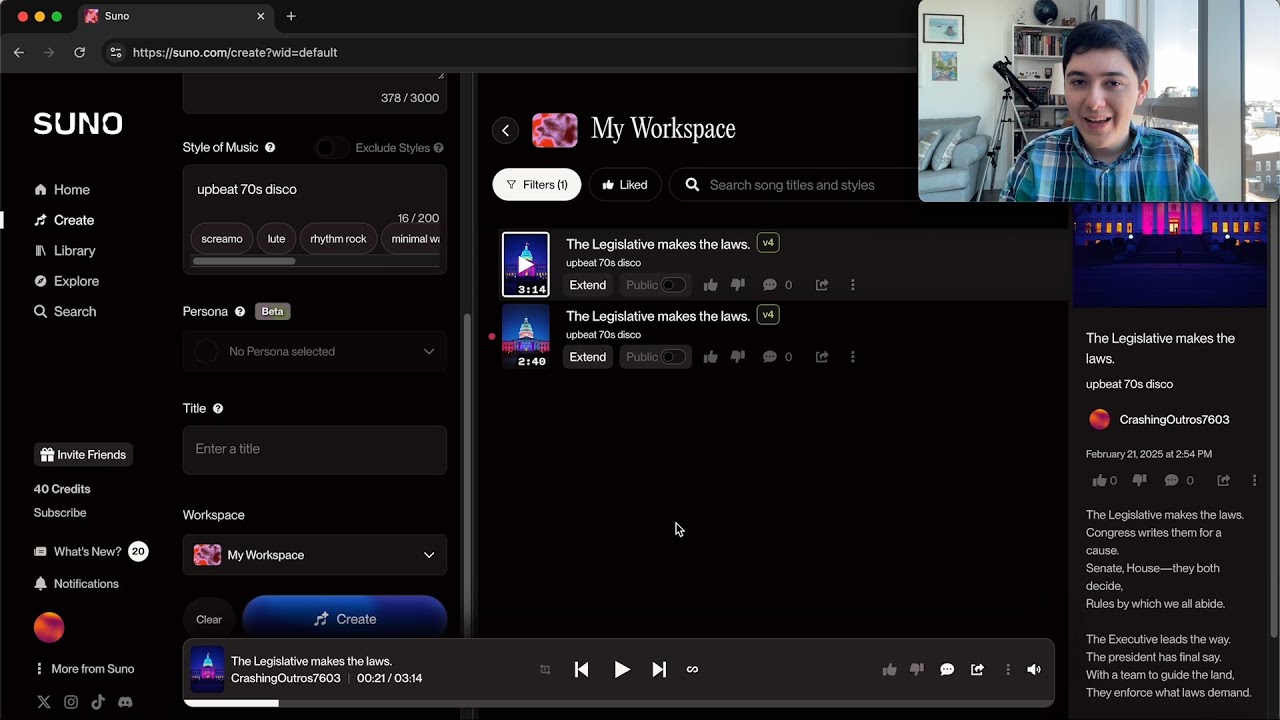Open more options for 2:40 song
The image size is (1280, 720).
pos(853,357)
